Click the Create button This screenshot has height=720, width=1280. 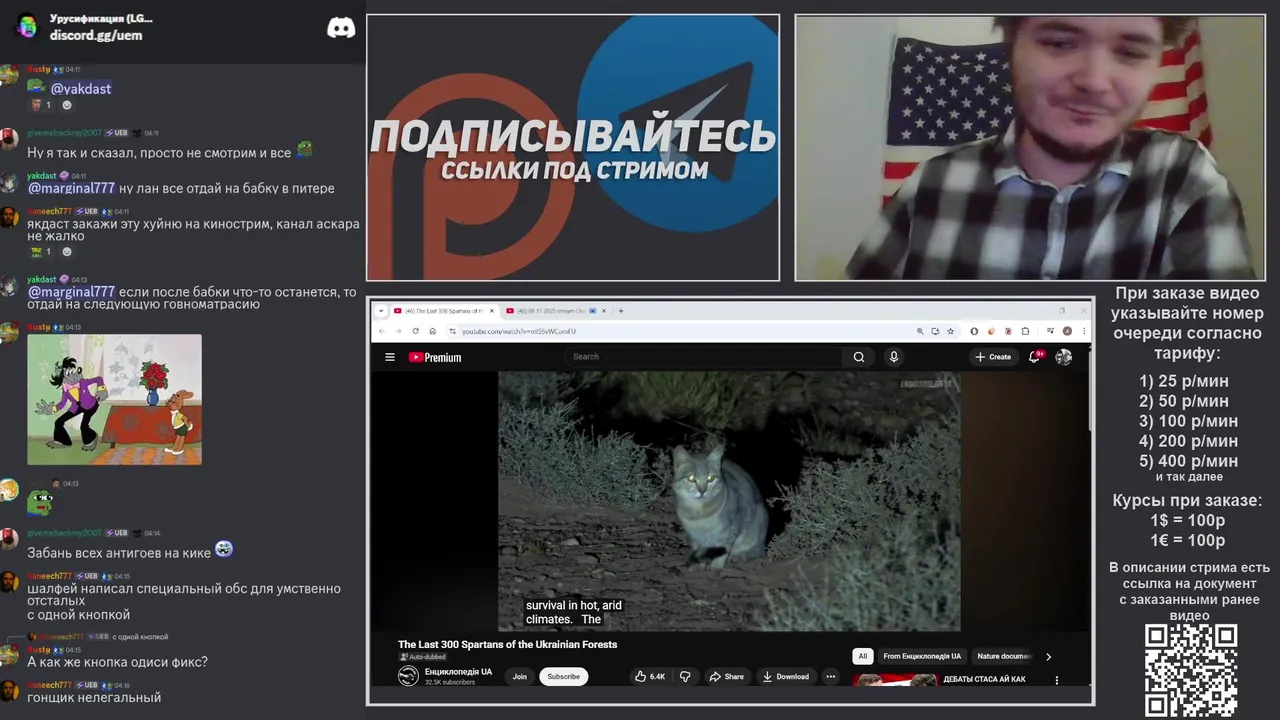pos(994,357)
